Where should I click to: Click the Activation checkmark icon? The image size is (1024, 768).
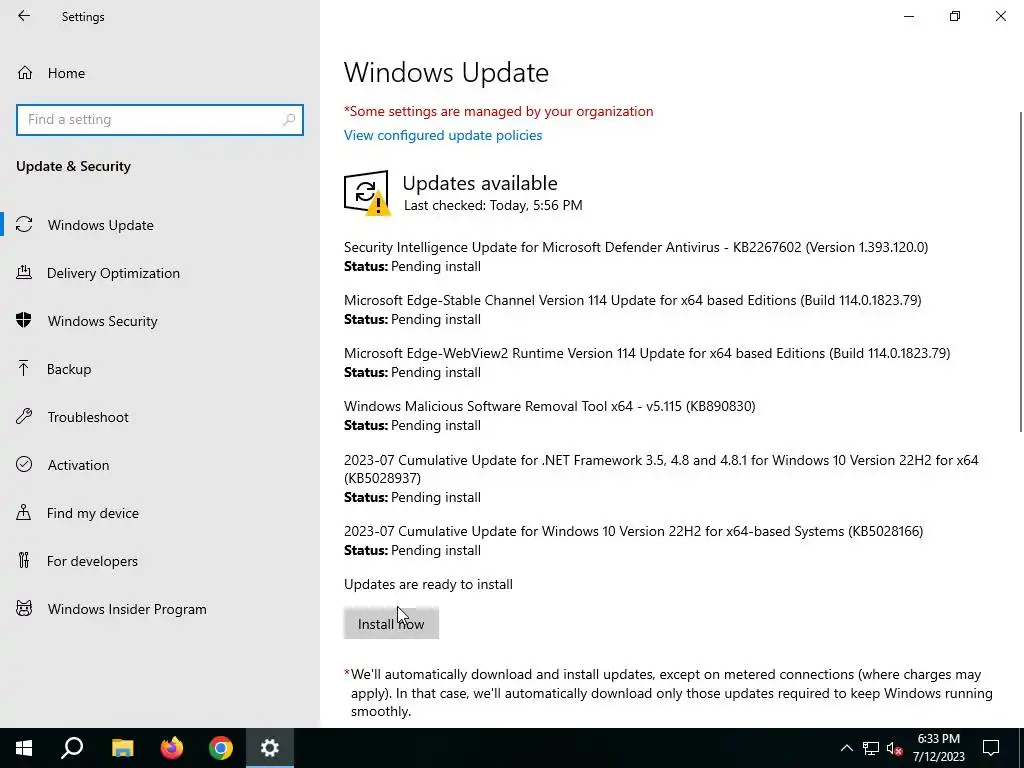(24, 464)
